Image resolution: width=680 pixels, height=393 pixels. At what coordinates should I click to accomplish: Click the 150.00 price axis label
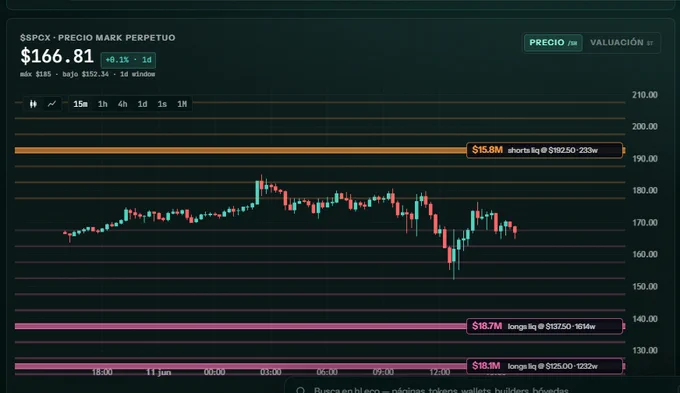point(644,286)
